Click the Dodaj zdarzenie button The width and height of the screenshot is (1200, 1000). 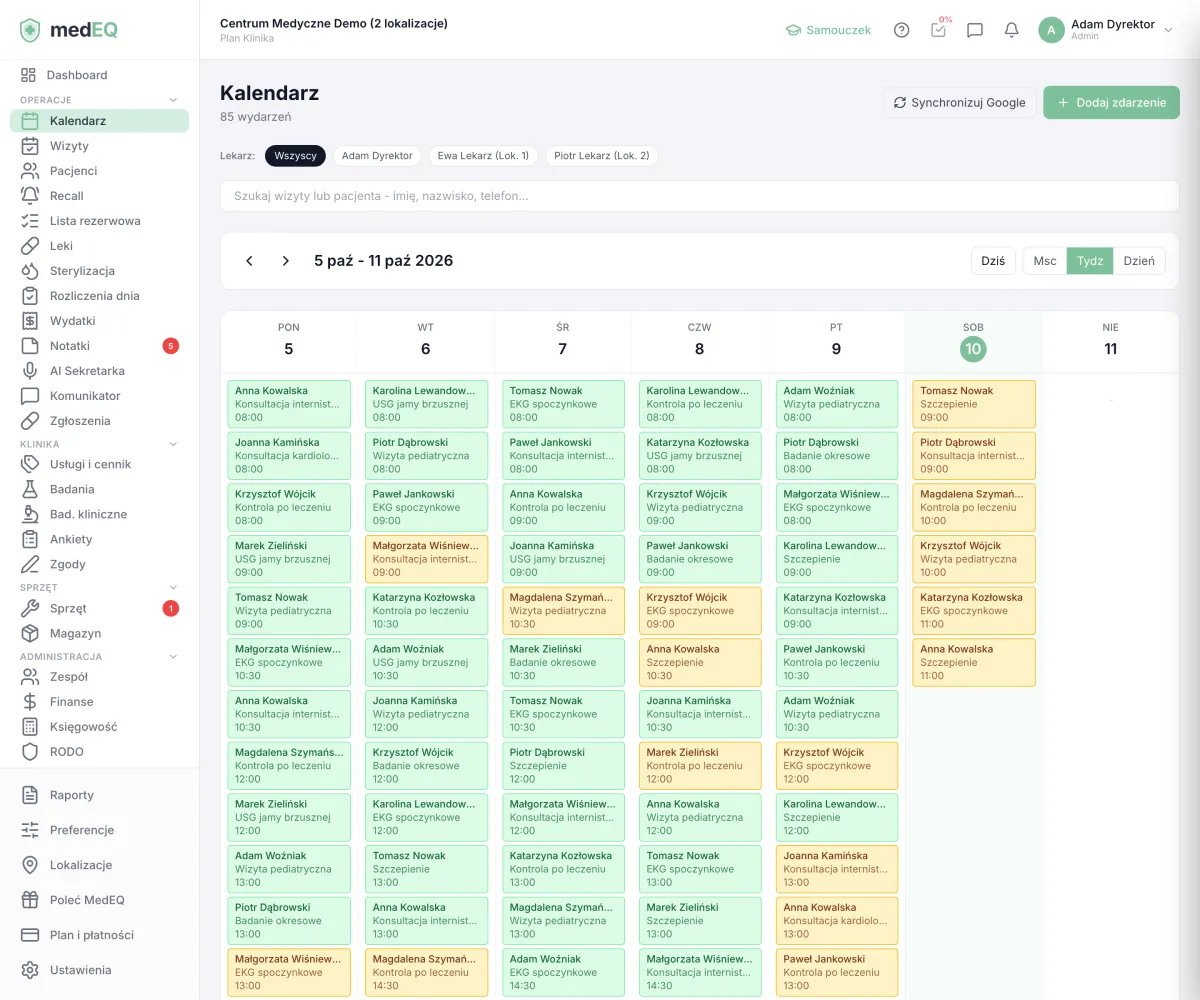click(1111, 102)
